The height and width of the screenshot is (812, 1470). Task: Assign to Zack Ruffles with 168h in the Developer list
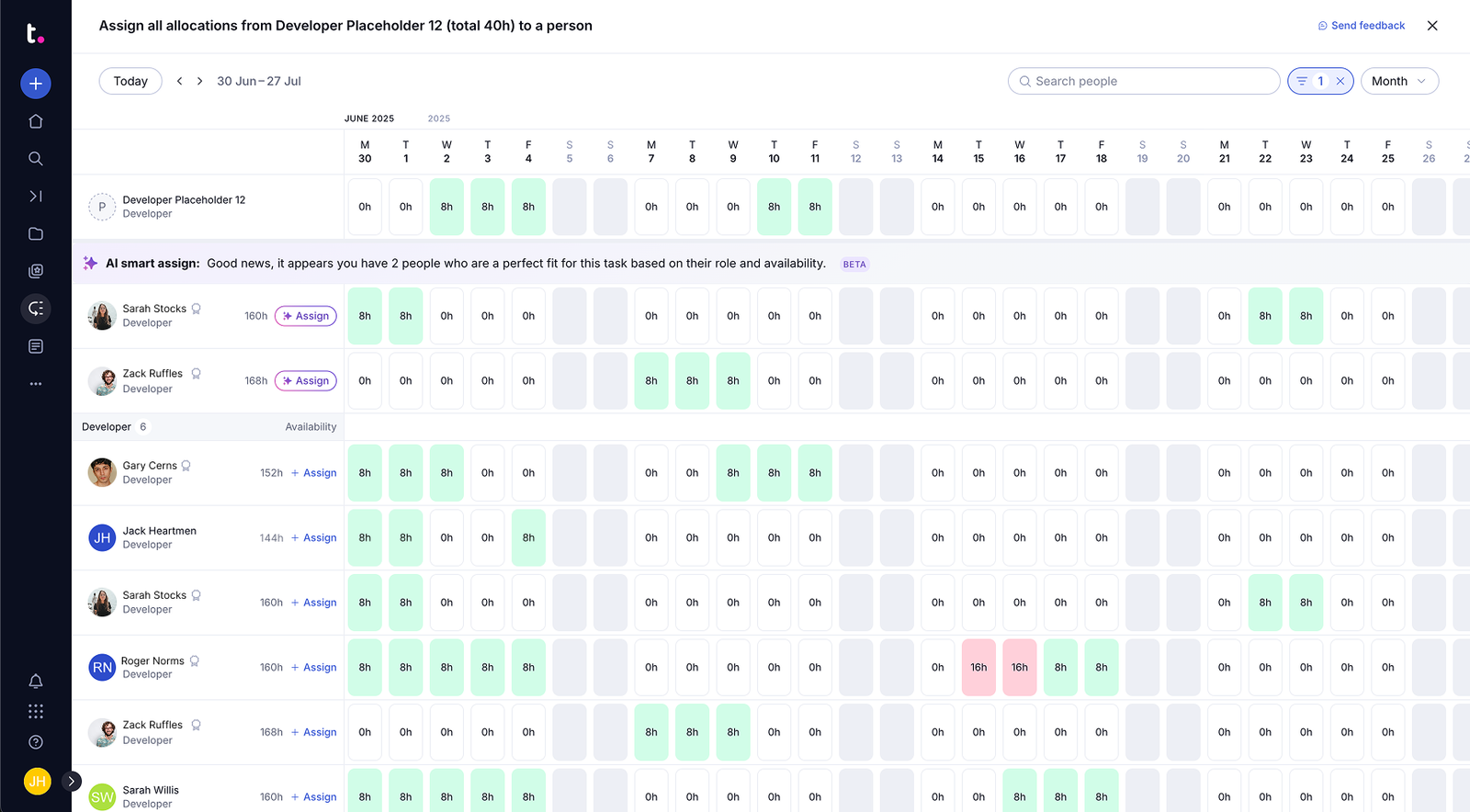click(314, 732)
